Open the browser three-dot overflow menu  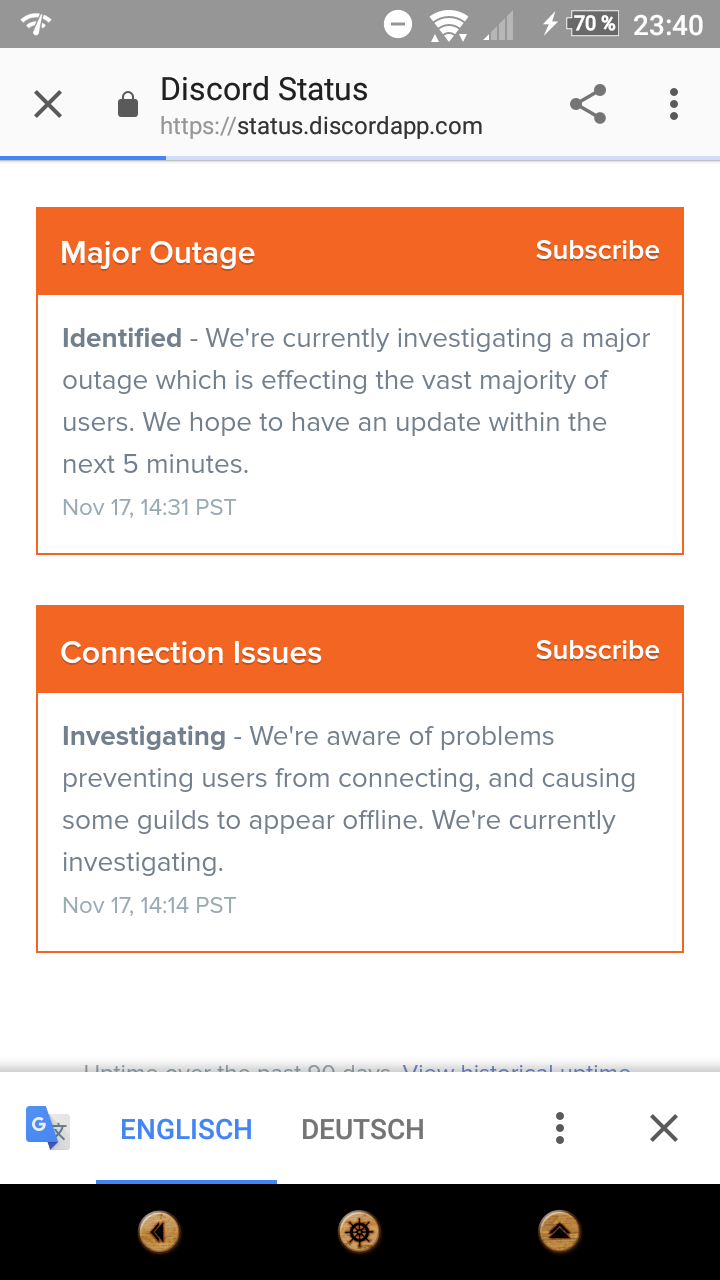tap(674, 104)
